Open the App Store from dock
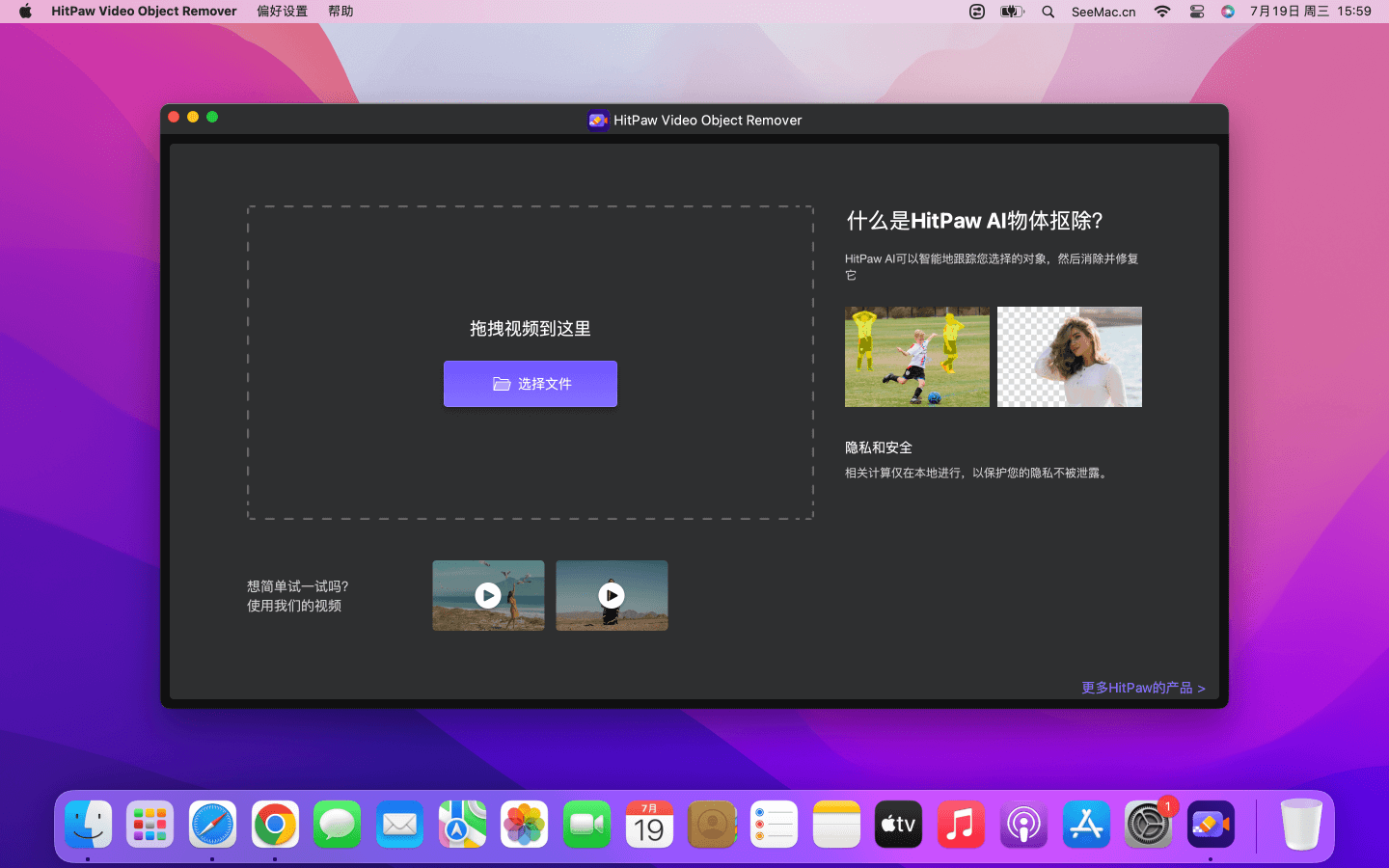Viewport: 1389px width, 868px height. [x=1086, y=825]
